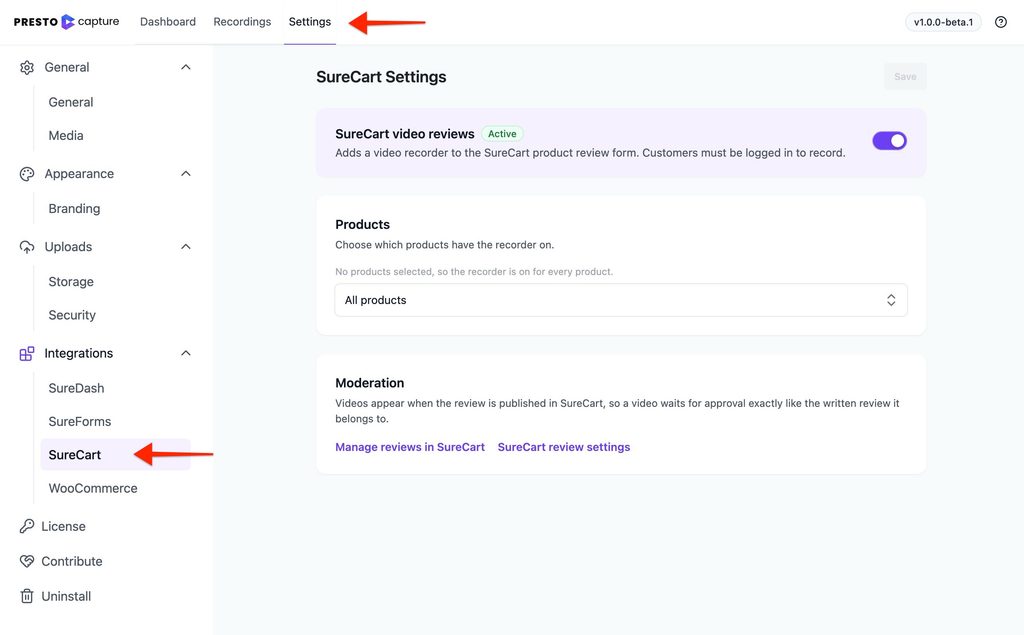Click the Integrations section header label
Image resolution: width=1024 pixels, height=635 pixels.
click(78, 353)
